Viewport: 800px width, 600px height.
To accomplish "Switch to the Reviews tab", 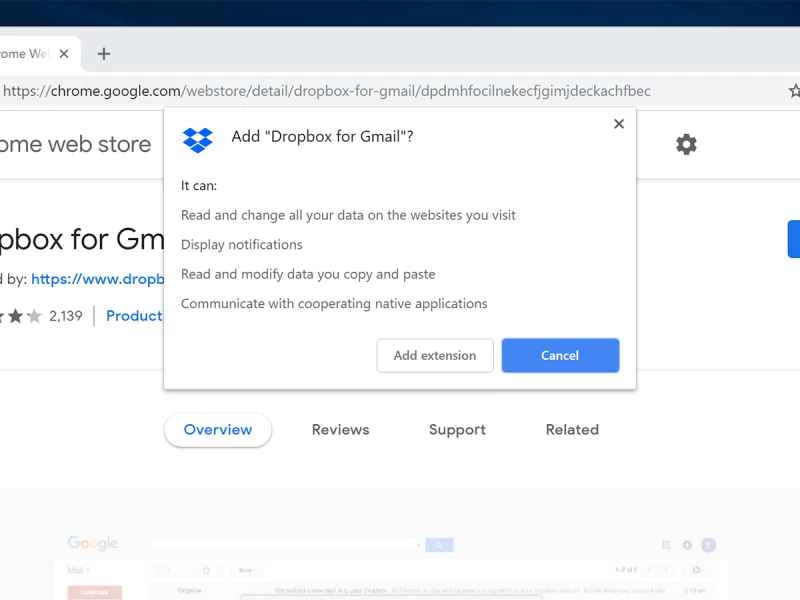I will [x=340, y=429].
